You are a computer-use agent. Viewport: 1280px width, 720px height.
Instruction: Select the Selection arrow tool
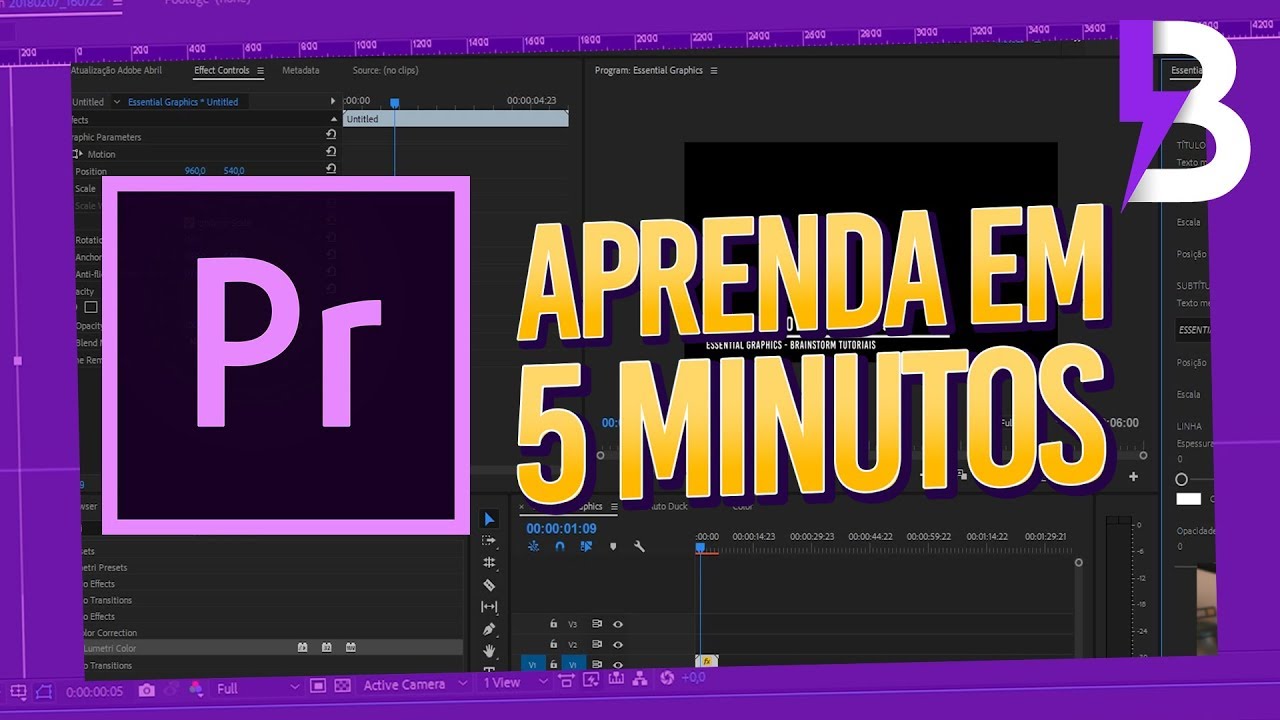(x=489, y=519)
